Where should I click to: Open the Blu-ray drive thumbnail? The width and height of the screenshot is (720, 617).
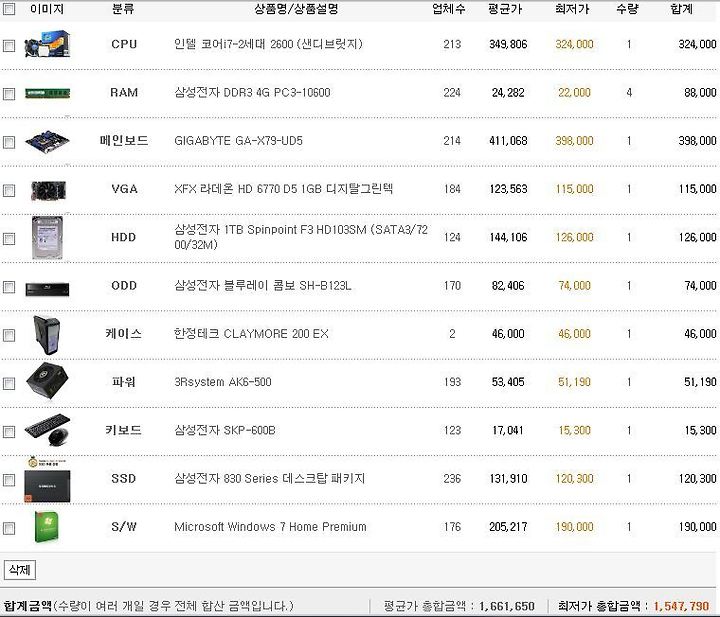47,289
